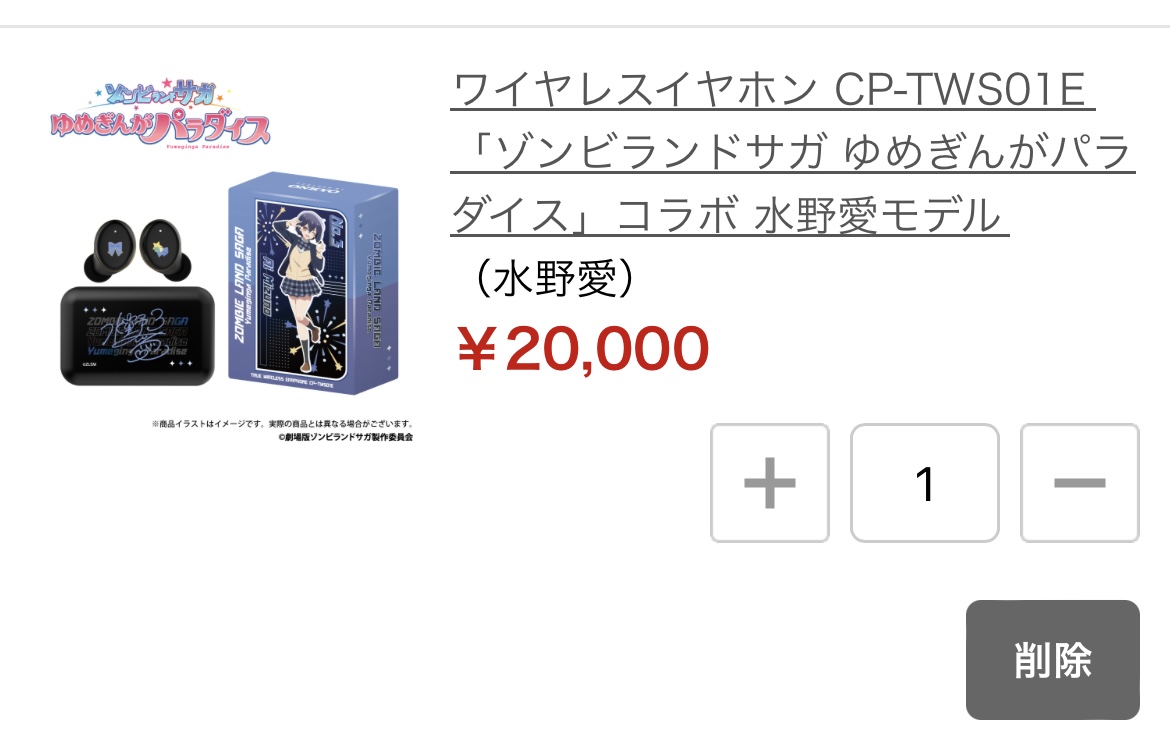1170x745 pixels.
Task: Click the ¥20,000 price text
Action: [583, 349]
